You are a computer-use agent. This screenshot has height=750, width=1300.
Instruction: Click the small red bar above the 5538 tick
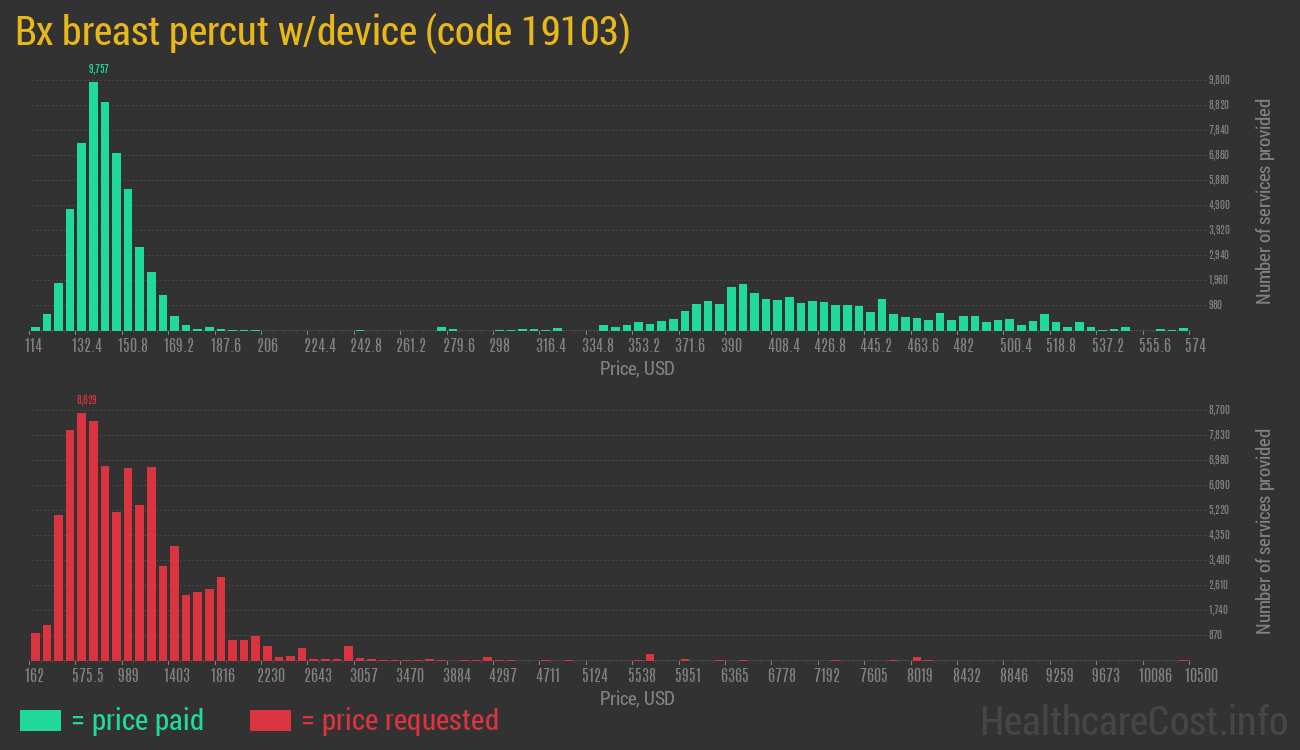pos(650,657)
